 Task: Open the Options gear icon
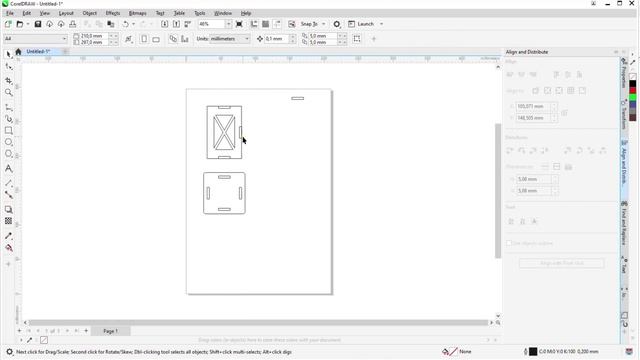337,24
